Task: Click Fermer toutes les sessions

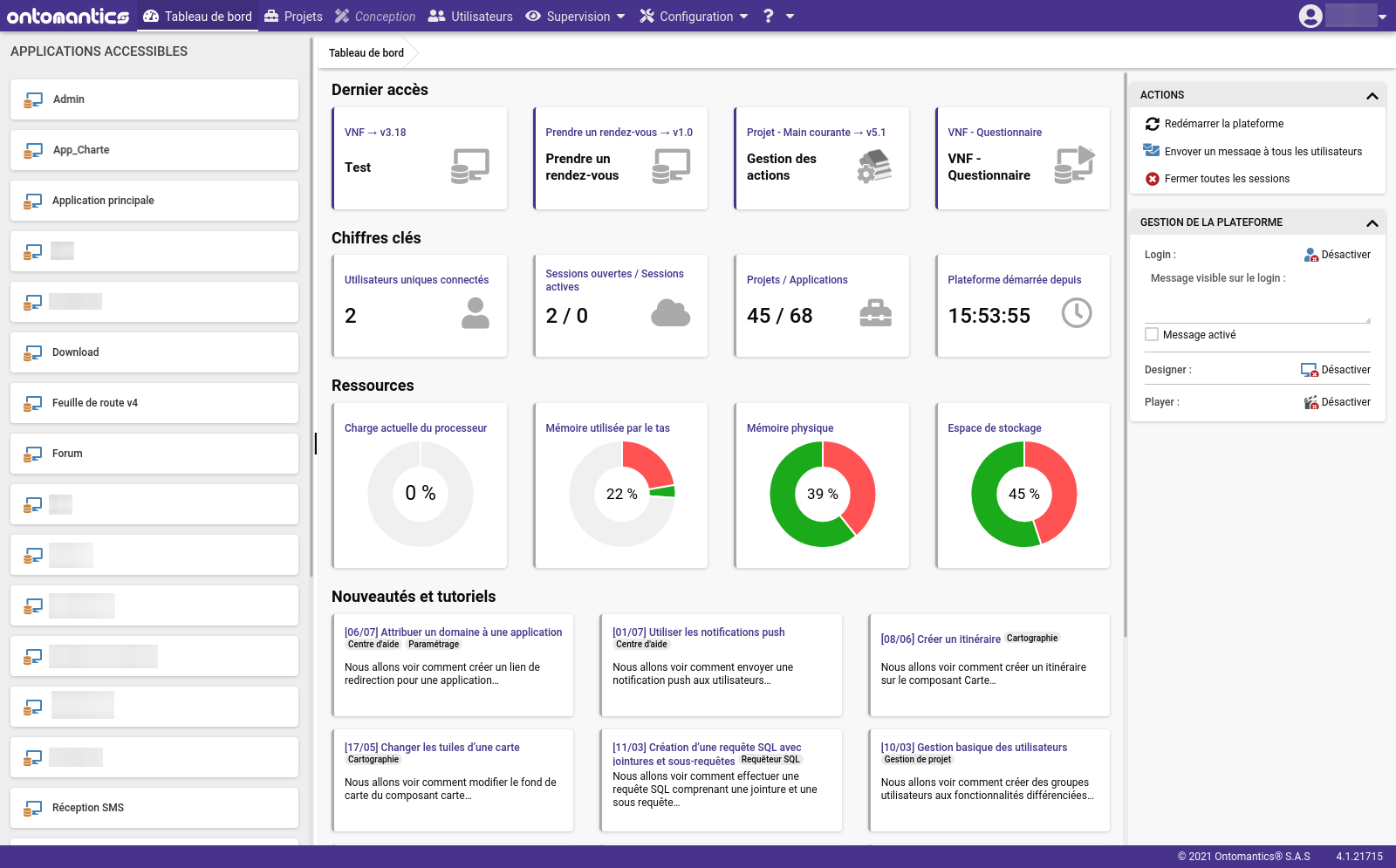Action: (1227, 179)
